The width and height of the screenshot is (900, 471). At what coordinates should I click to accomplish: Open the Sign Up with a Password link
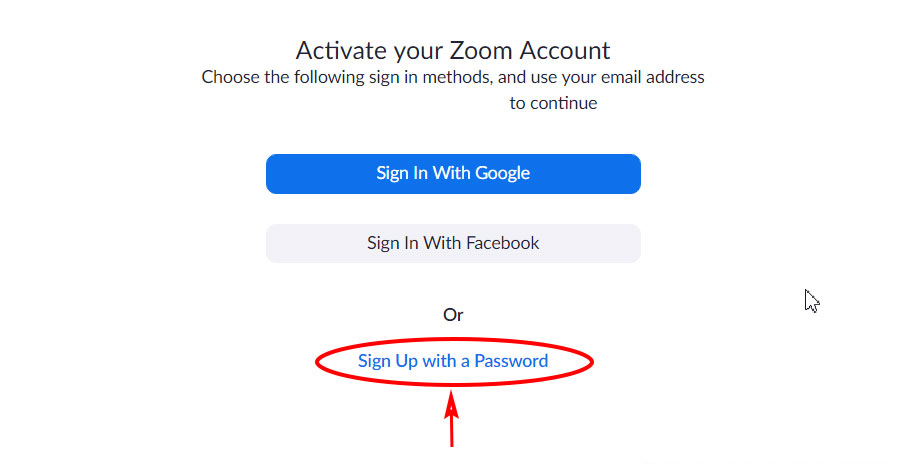coord(453,361)
